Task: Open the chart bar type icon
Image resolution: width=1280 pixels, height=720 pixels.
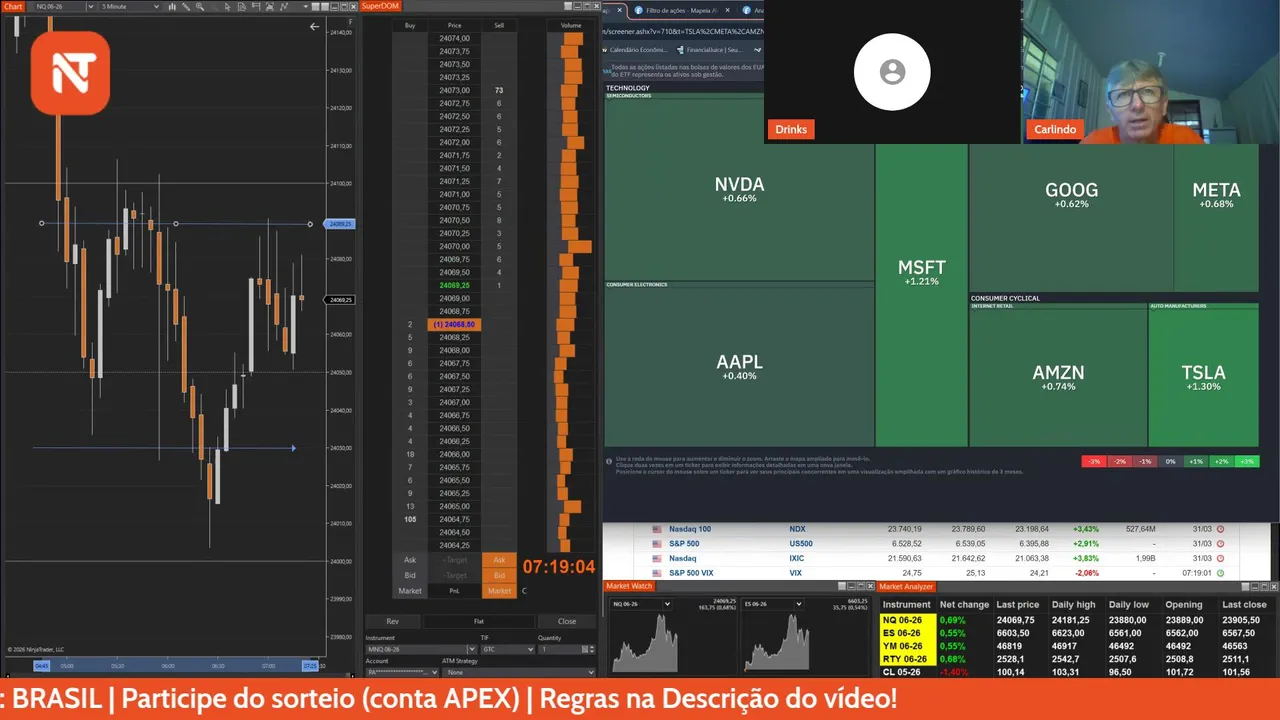Action: 172,6
